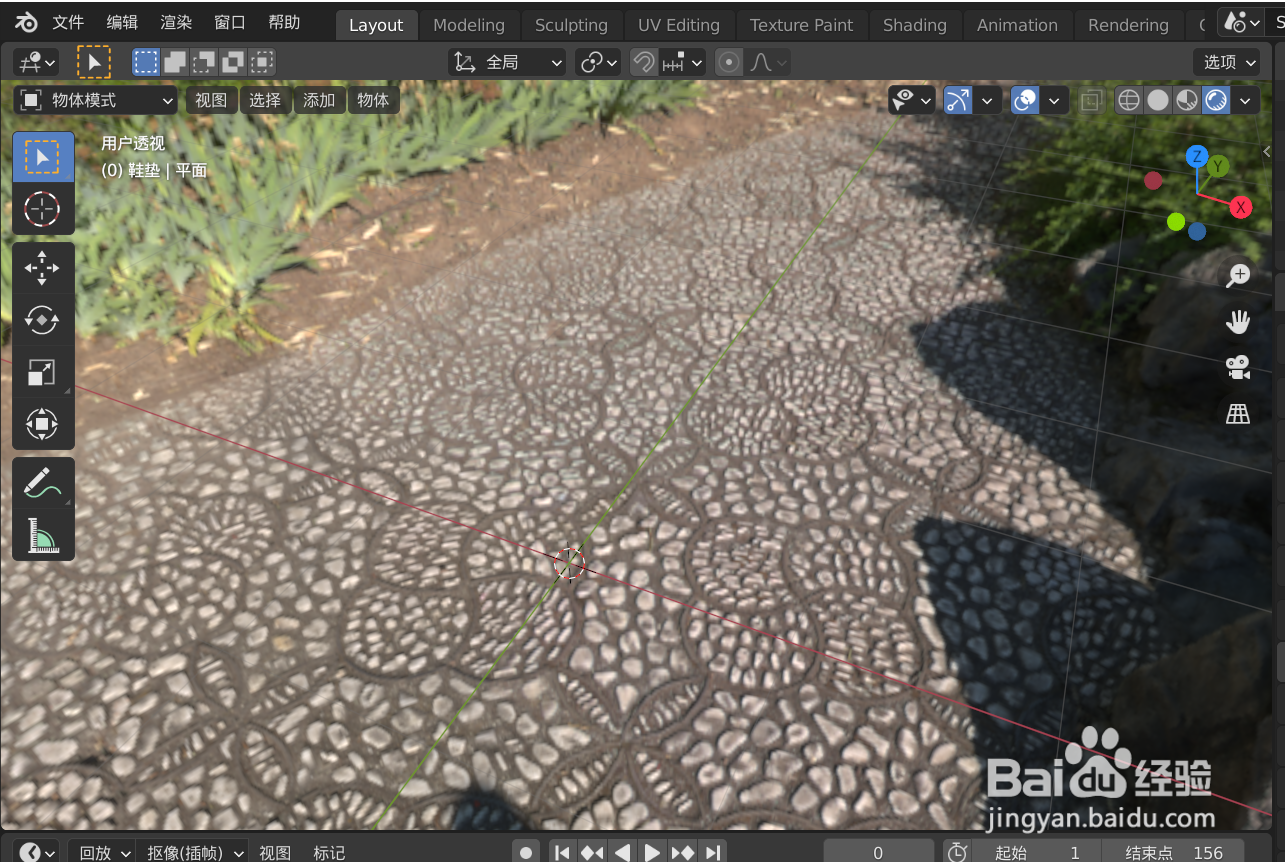Viewport: 1285px width, 862px height.
Task: Select the Rotate tool in toolbar
Action: point(42,320)
